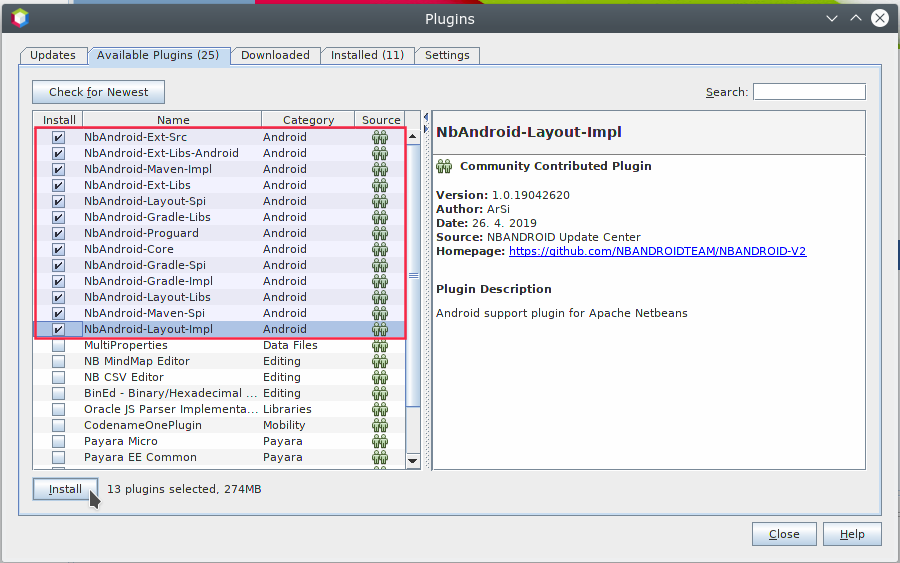The height and width of the screenshot is (563, 900).
Task: Click community source icon for NbAndroid-Ext-Libs row
Action: 379,185
